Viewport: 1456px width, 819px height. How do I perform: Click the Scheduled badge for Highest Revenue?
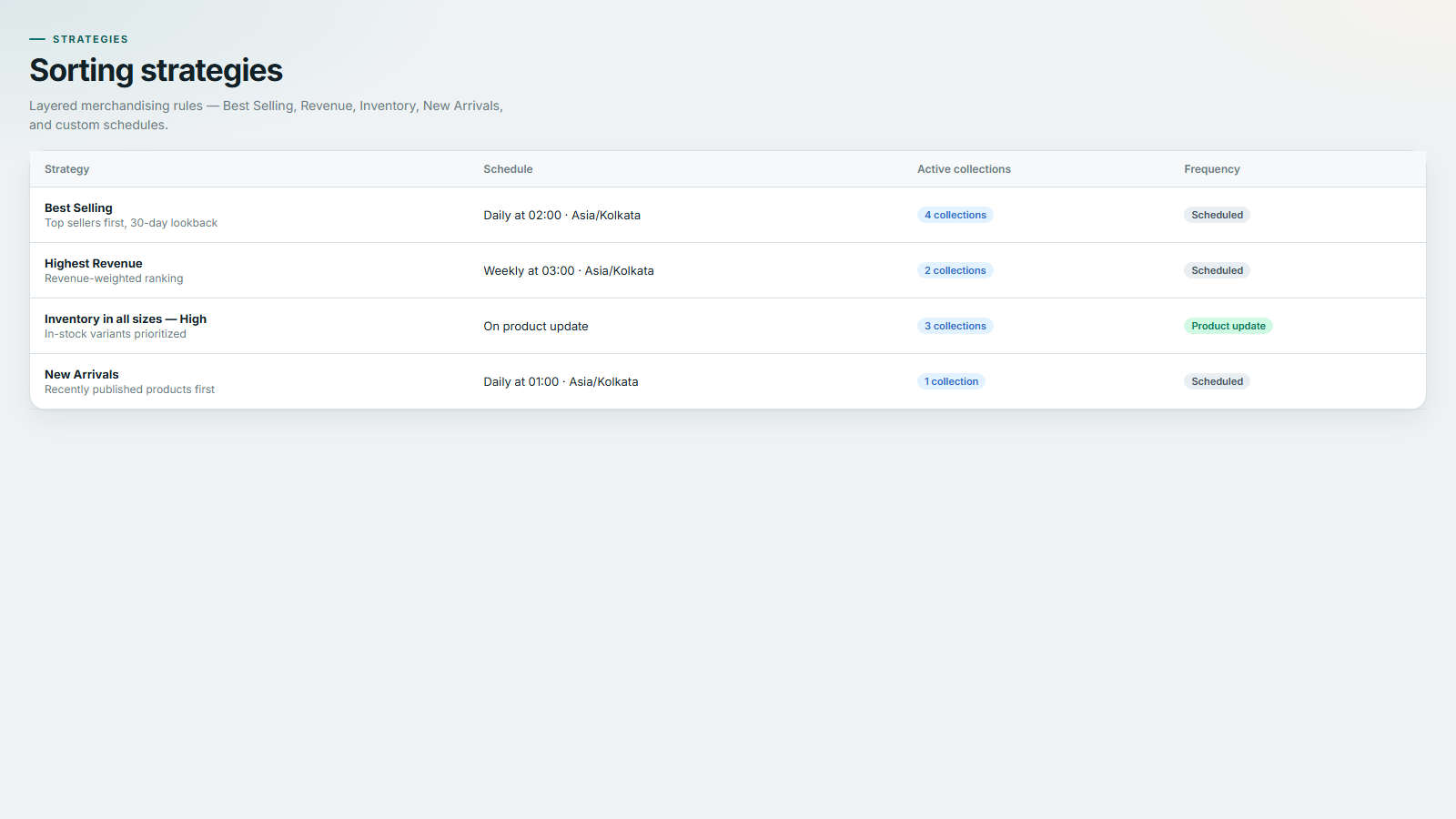click(1217, 271)
